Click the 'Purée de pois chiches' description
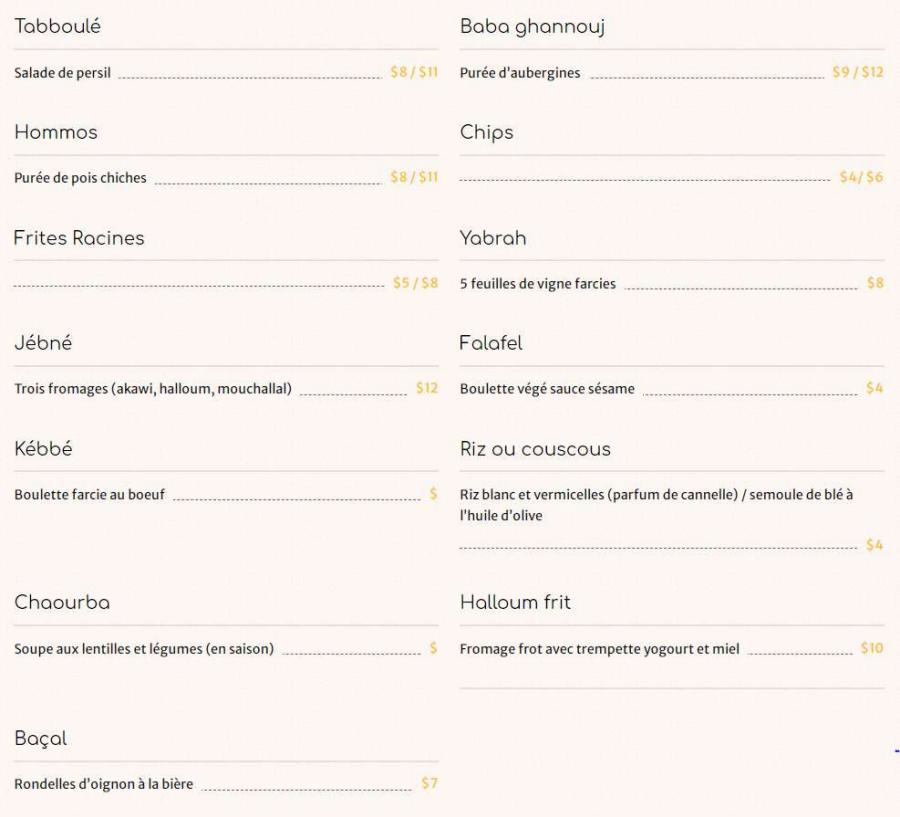The width and height of the screenshot is (900, 817). [x=80, y=178]
